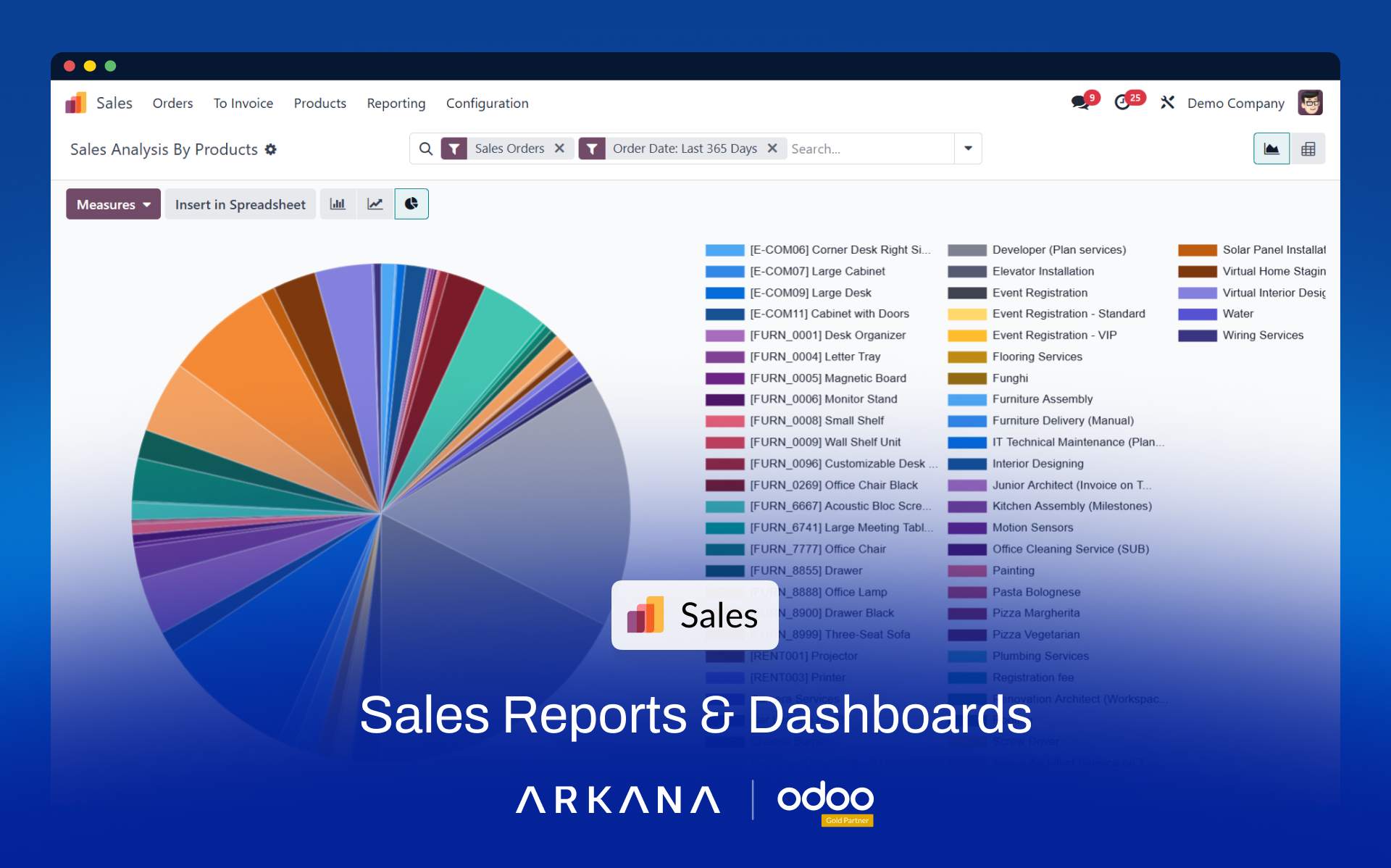This screenshot has width=1391, height=868.
Task: Expand the search options dropdown arrow
Action: pyautogui.click(x=968, y=149)
